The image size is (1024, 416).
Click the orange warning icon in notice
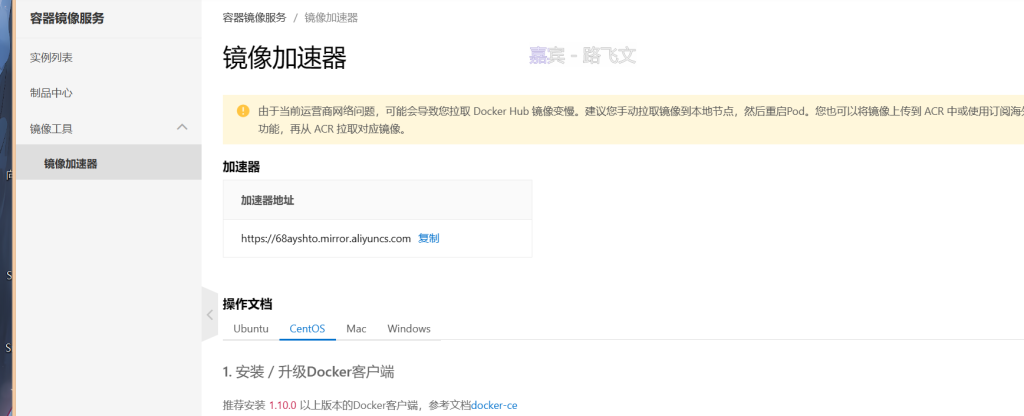pos(242,111)
